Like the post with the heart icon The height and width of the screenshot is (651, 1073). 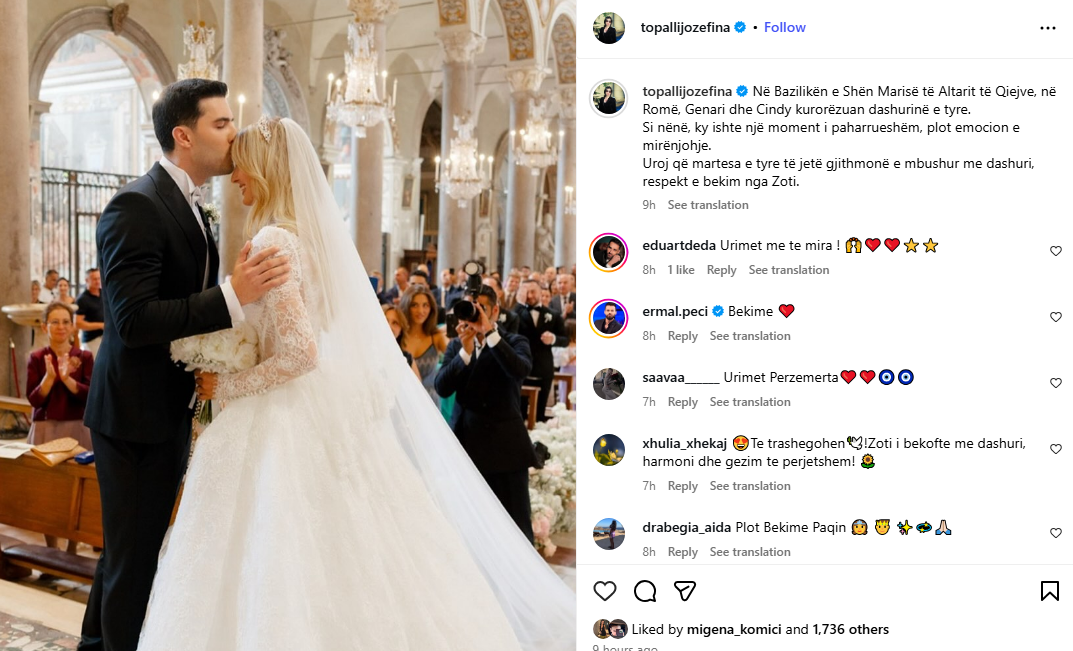point(604,591)
